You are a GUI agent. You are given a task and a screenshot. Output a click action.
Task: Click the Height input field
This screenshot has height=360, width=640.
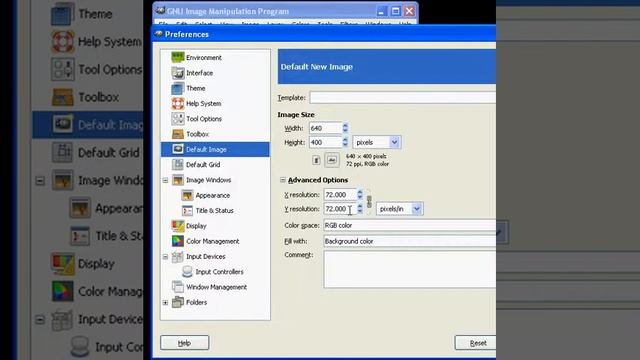pos(325,142)
